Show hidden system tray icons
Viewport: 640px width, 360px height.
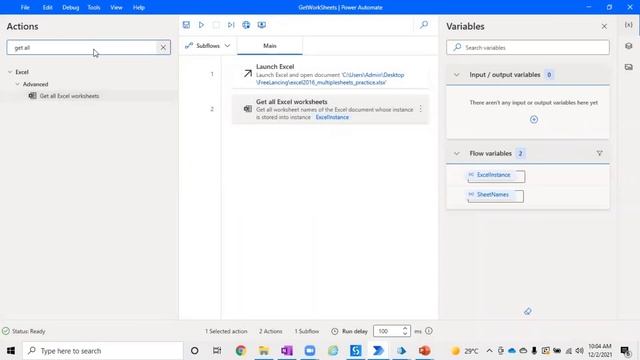click(489, 351)
